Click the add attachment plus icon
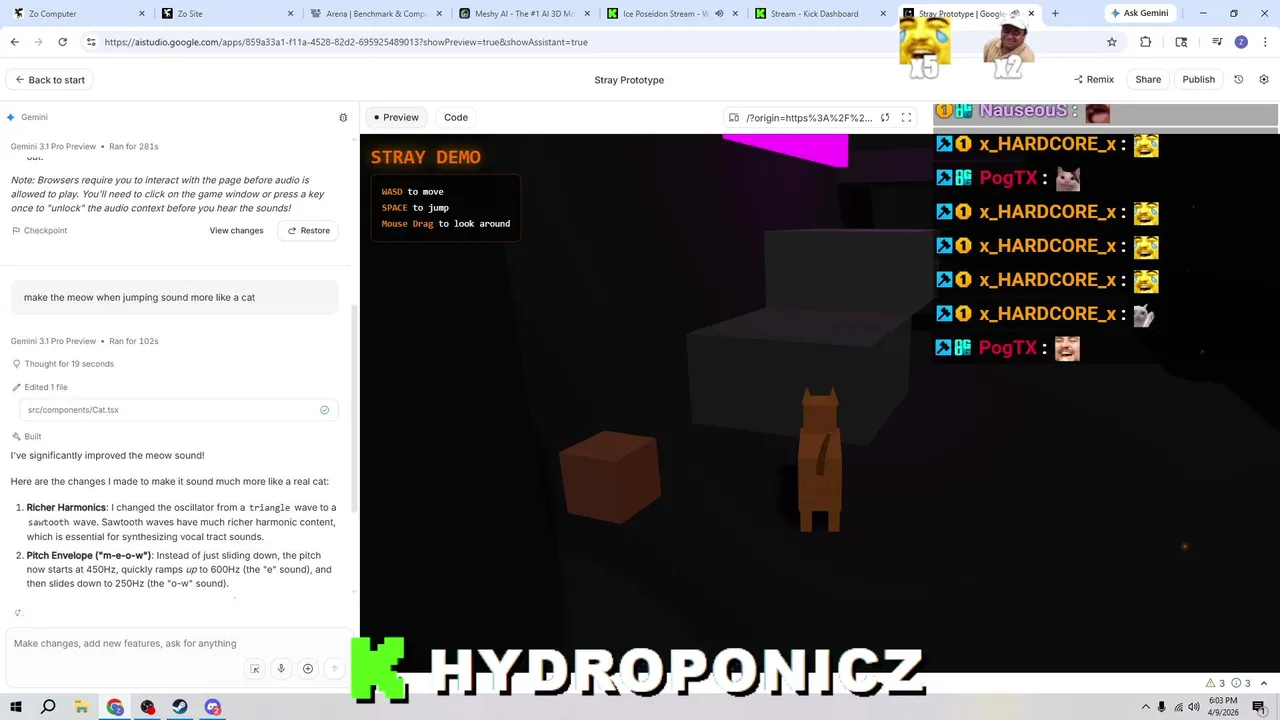The image size is (1280, 720). [x=308, y=669]
